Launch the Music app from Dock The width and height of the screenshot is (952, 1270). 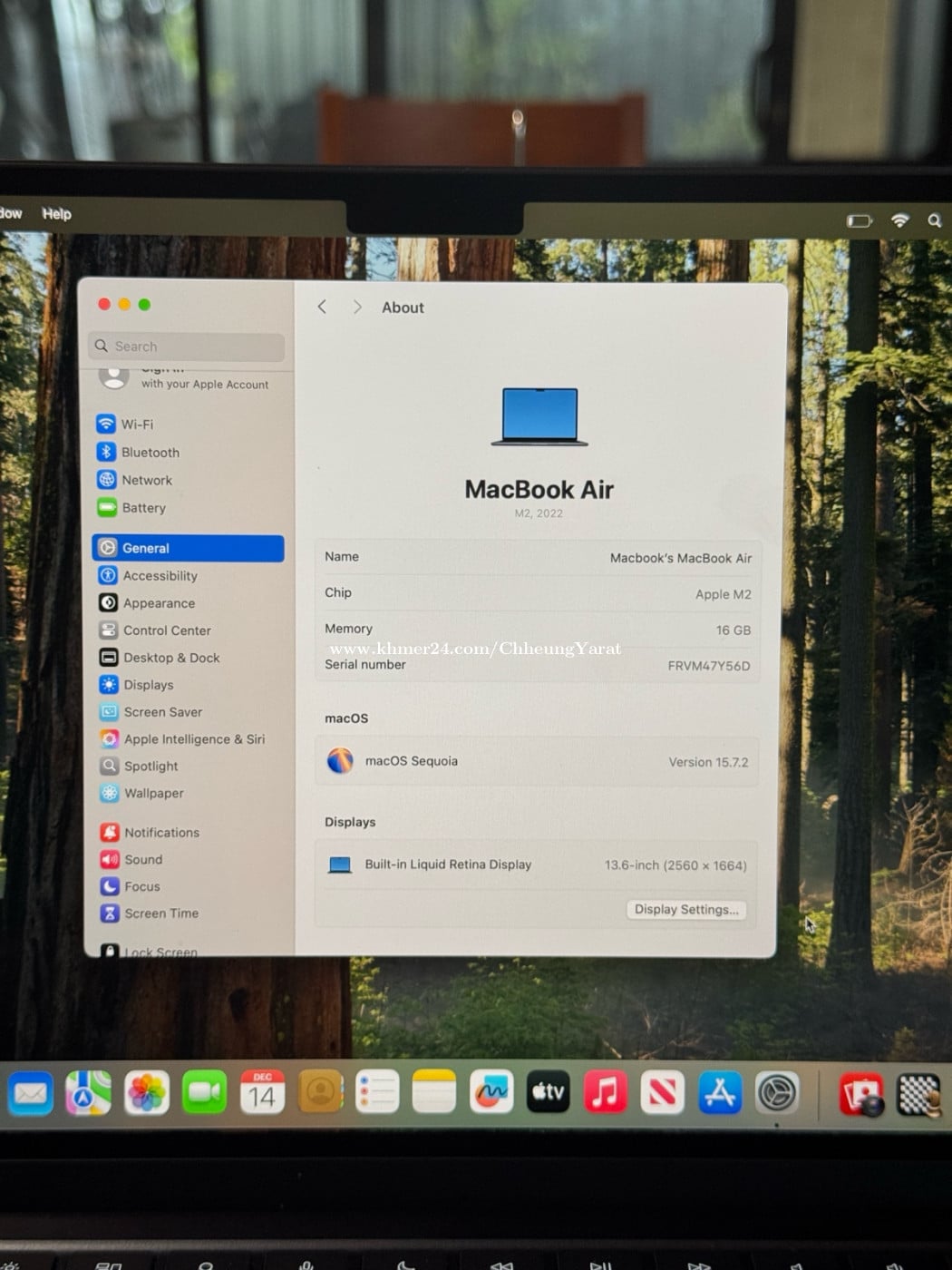606,1093
